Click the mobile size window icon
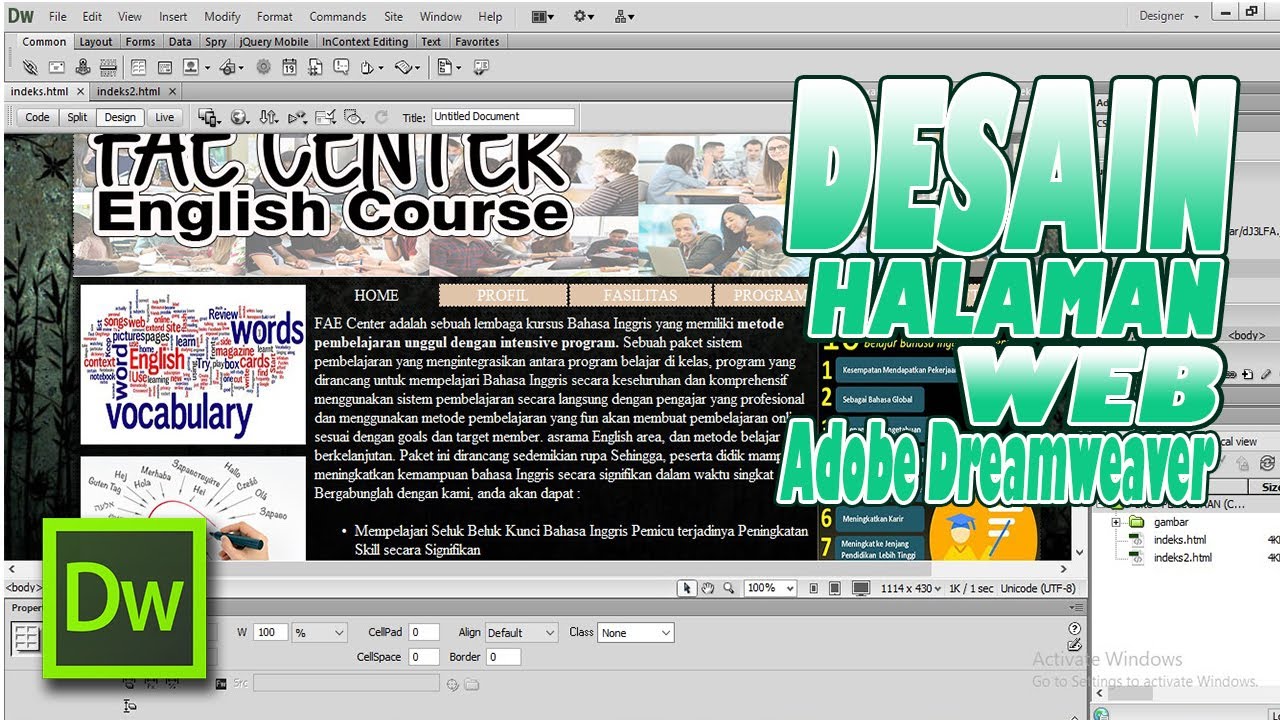This screenshot has width=1280, height=720. pos(813,588)
